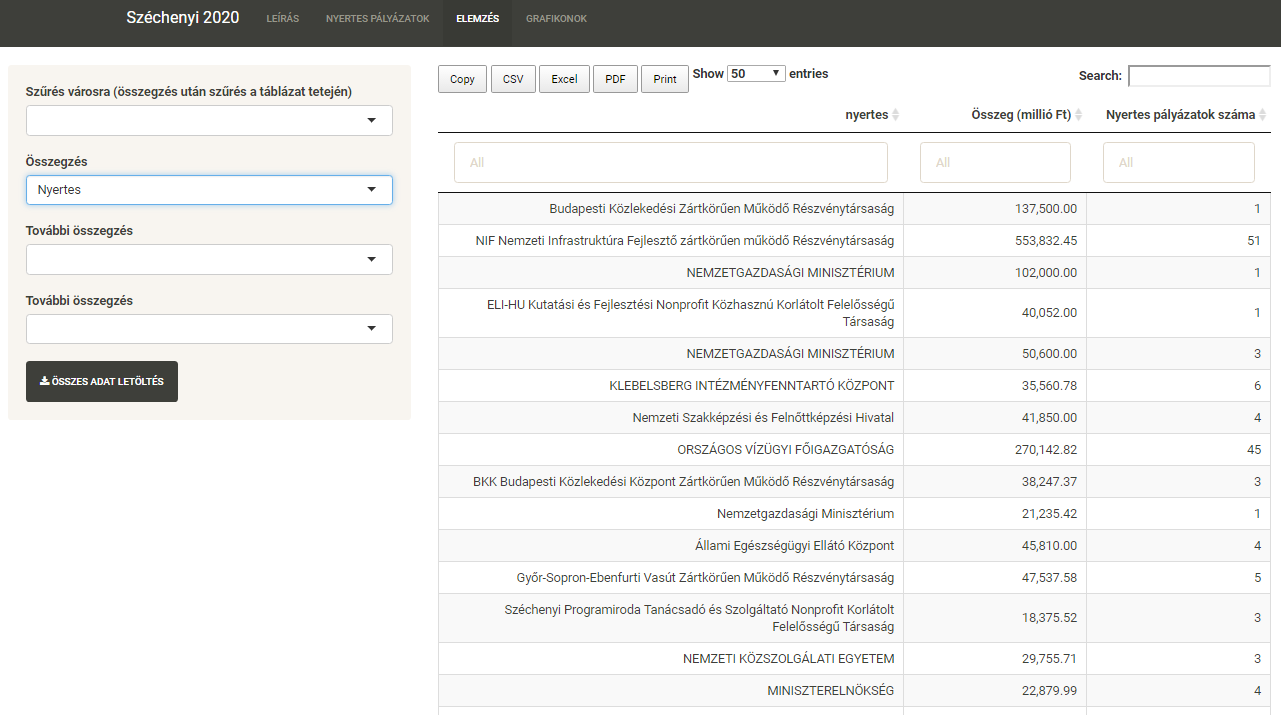Expand the Összegzés dropdown showing Nyertes

click(x=209, y=190)
